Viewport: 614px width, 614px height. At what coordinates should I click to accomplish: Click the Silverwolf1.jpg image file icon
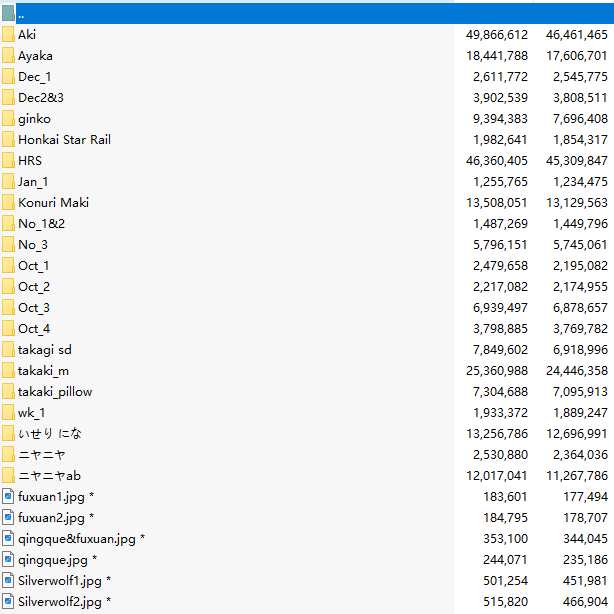pyautogui.click(x=8, y=581)
